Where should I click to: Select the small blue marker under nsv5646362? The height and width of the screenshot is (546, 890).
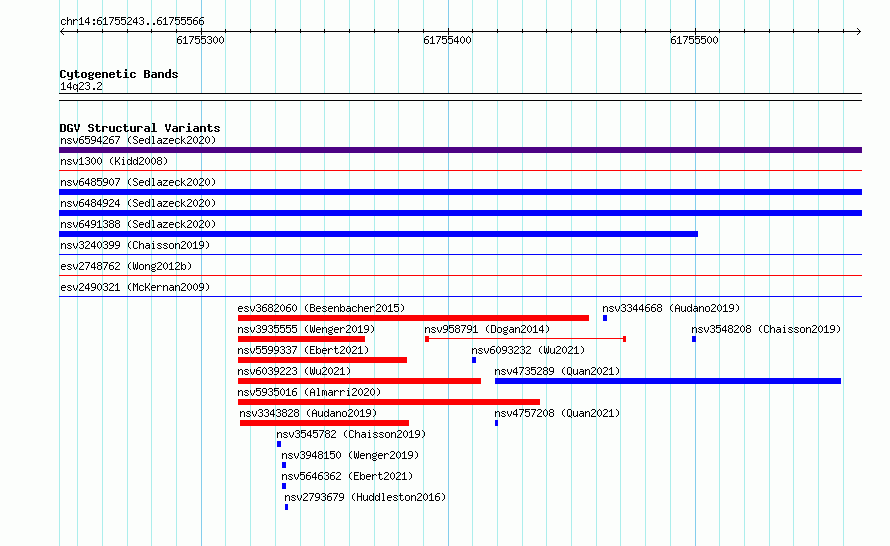pos(284,486)
